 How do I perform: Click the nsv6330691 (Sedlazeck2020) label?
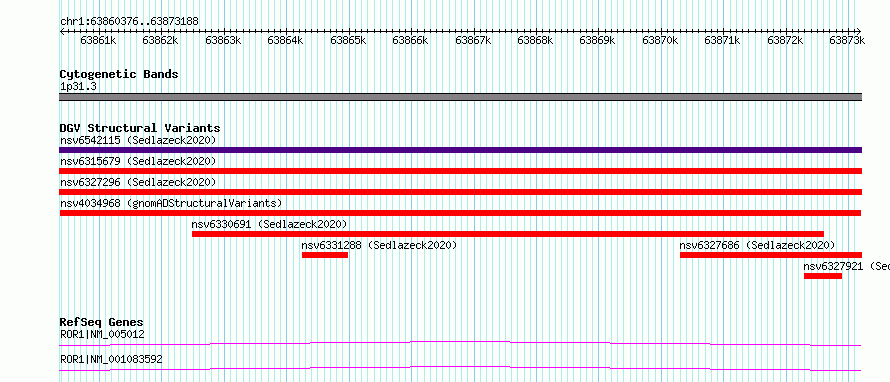269,224
